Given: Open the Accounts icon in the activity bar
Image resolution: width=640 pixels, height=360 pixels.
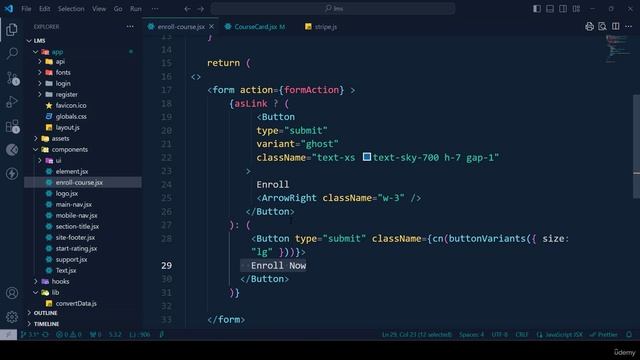Looking at the screenshot, I should pyautogui.click(x=12, y=293).
